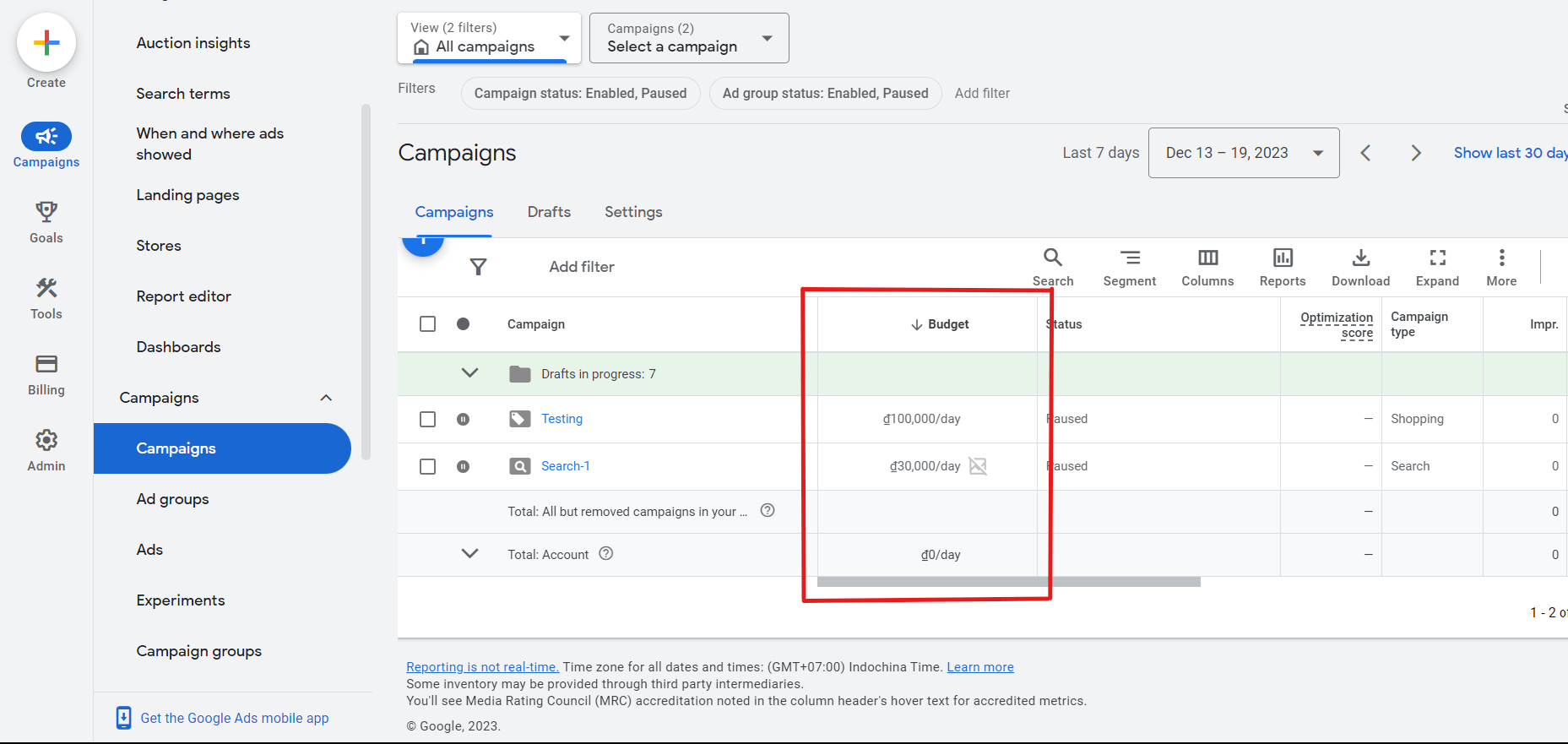Click Add filter field in table toolbar
Viewport: 1568px width, 744px height.
(x=582, y=267)
